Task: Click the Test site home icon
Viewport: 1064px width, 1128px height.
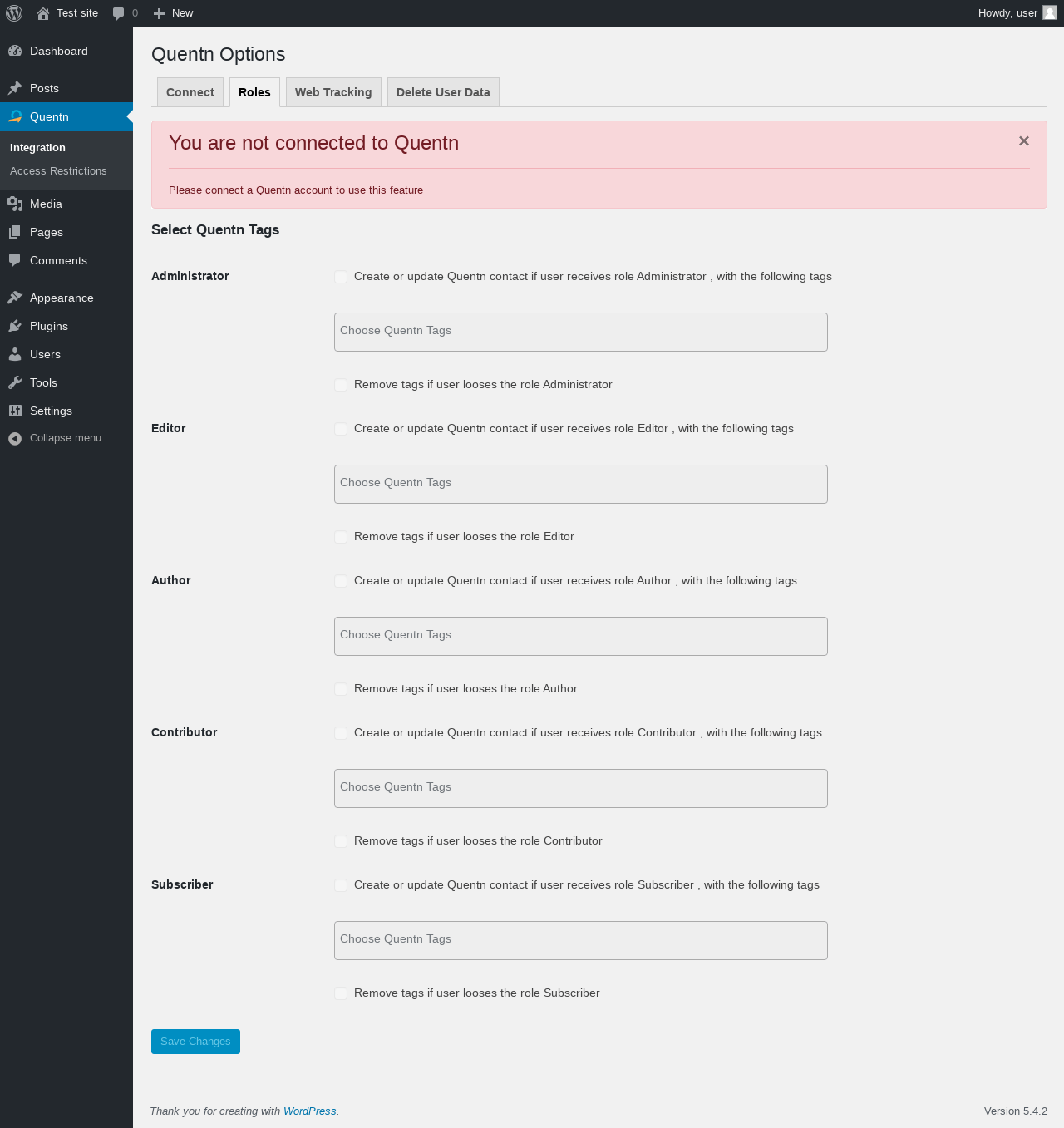Action: (43, 13)
